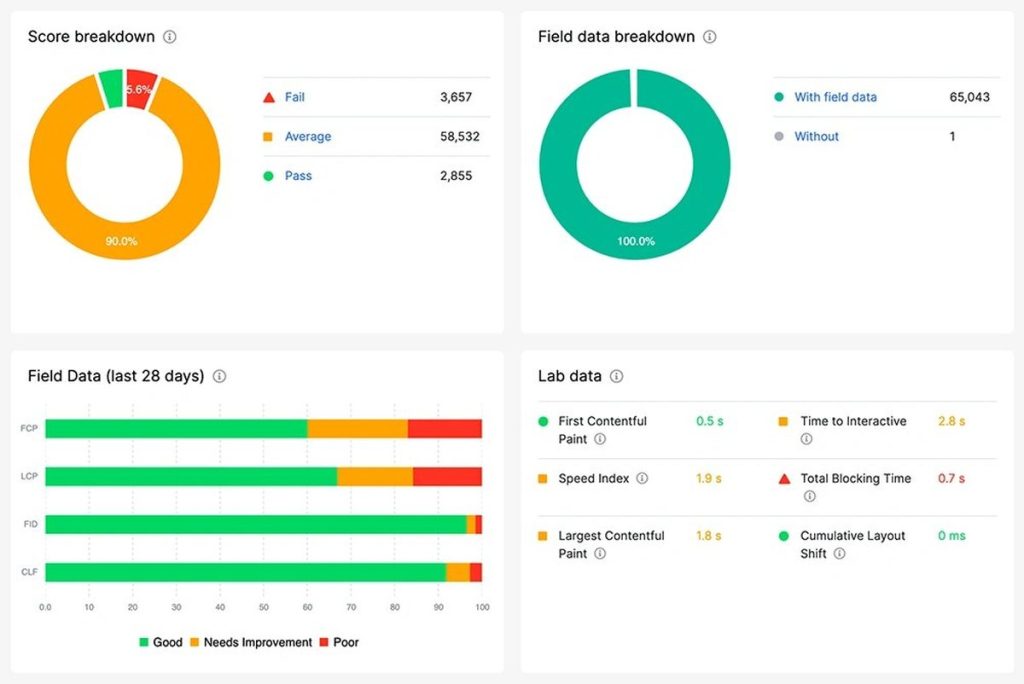The height and width of the screenshot is (684, 1024).
Task: Open info icon beside Field Data title
Action: [x=219, y=377]
